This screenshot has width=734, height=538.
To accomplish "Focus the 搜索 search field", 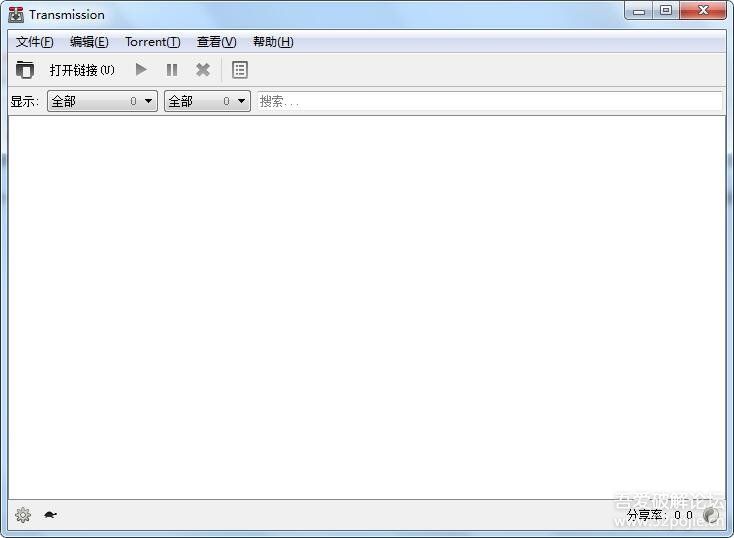I will 489,101.
